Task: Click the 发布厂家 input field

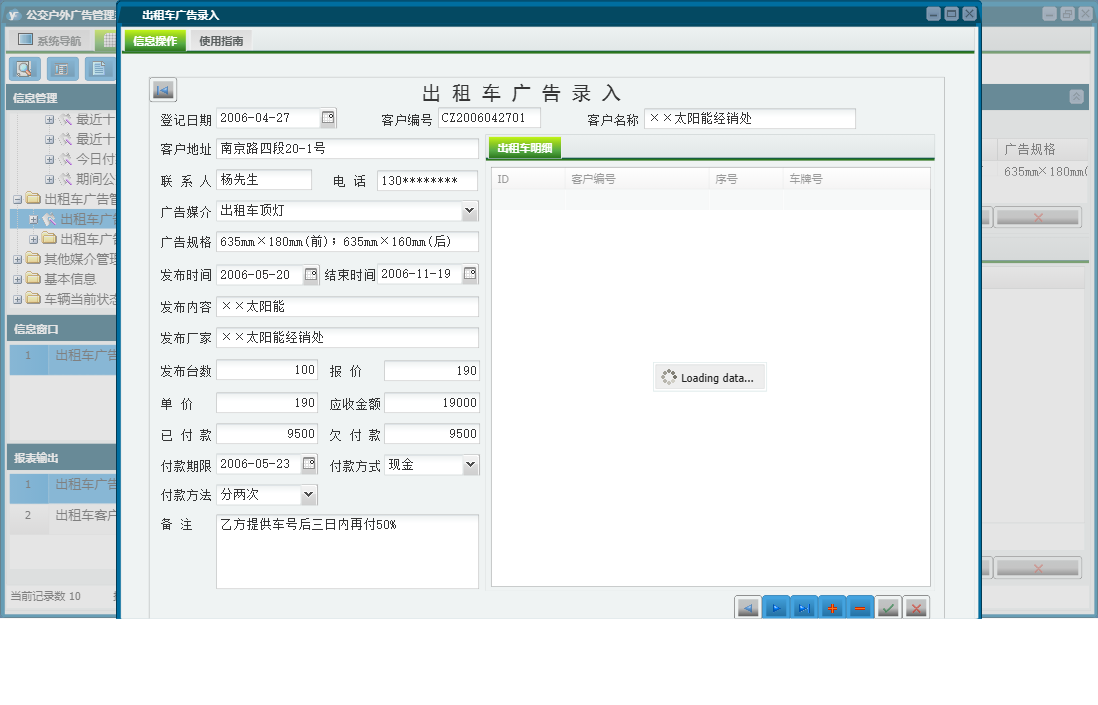Action: pyautogui.click(x=347, y=337)
